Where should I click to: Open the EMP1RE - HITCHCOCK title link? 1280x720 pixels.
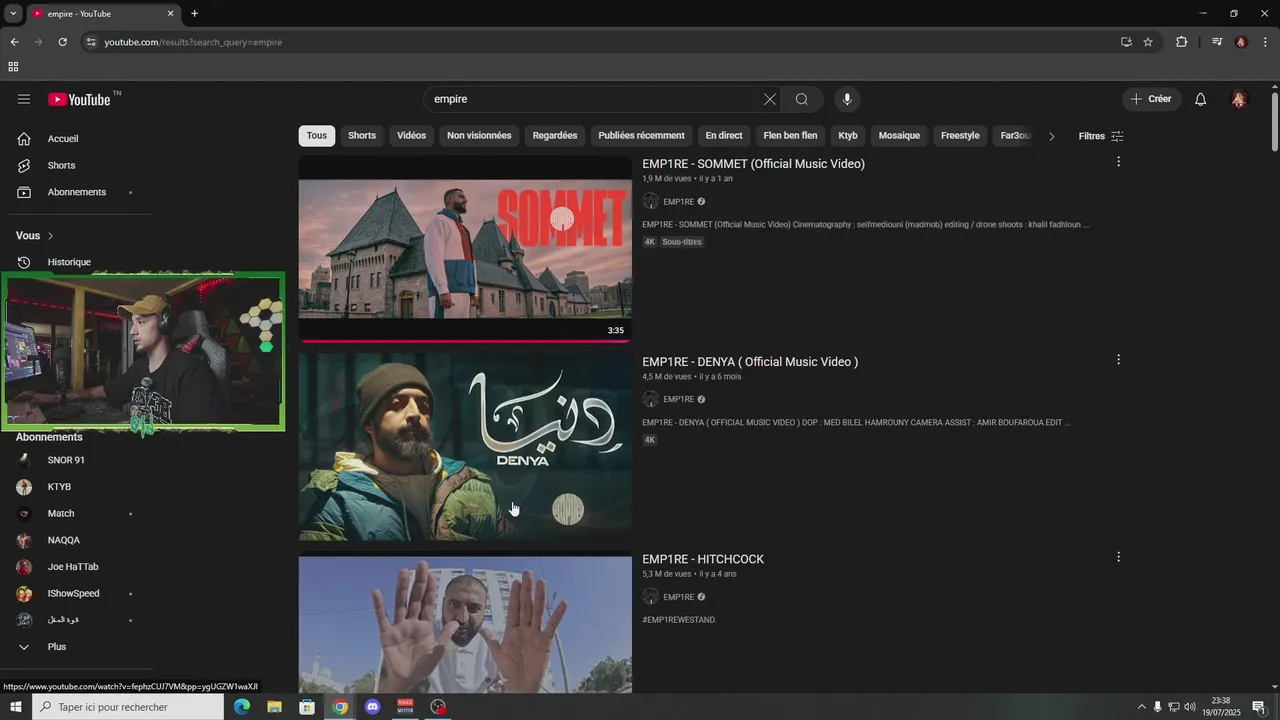coord(703,559)
